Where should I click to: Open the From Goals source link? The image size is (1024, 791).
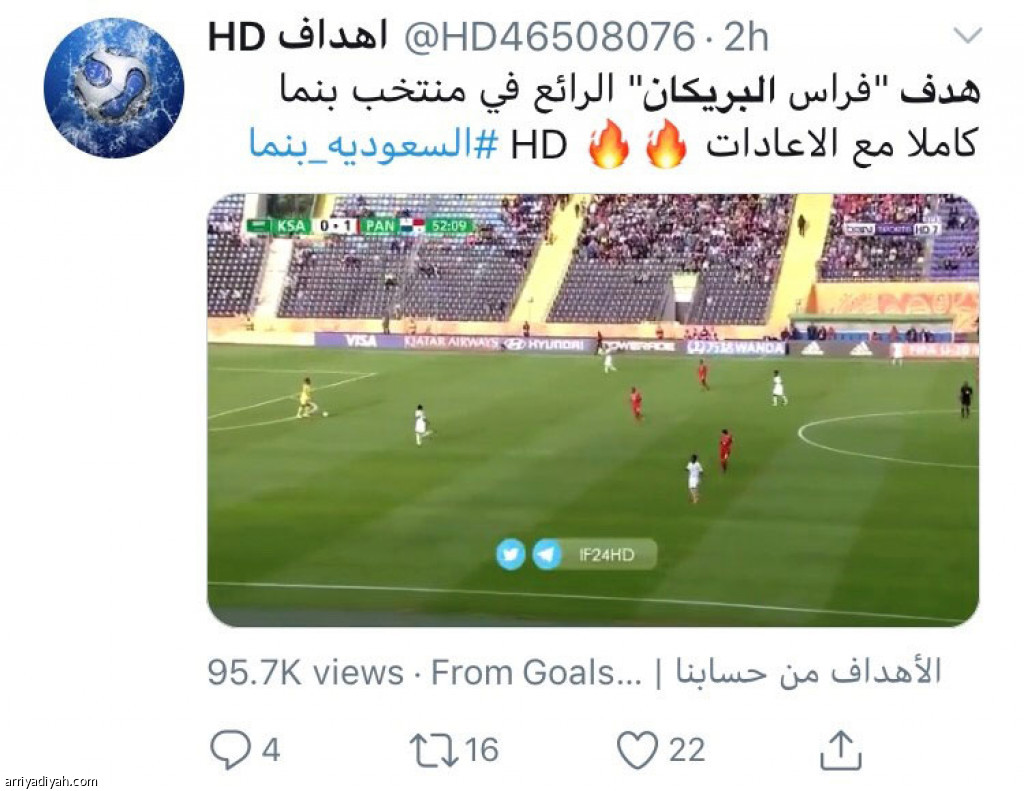(686, 672)
